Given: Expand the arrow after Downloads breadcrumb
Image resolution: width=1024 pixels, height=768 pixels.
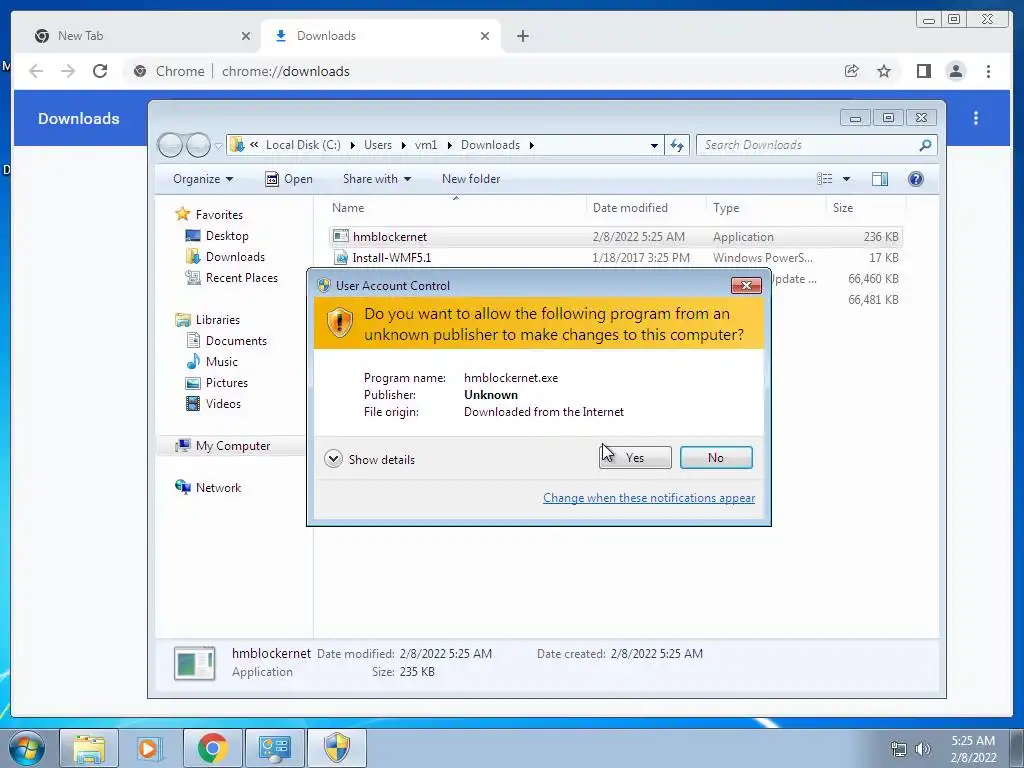Looking at the screenshot, I should tap(532, 145).
